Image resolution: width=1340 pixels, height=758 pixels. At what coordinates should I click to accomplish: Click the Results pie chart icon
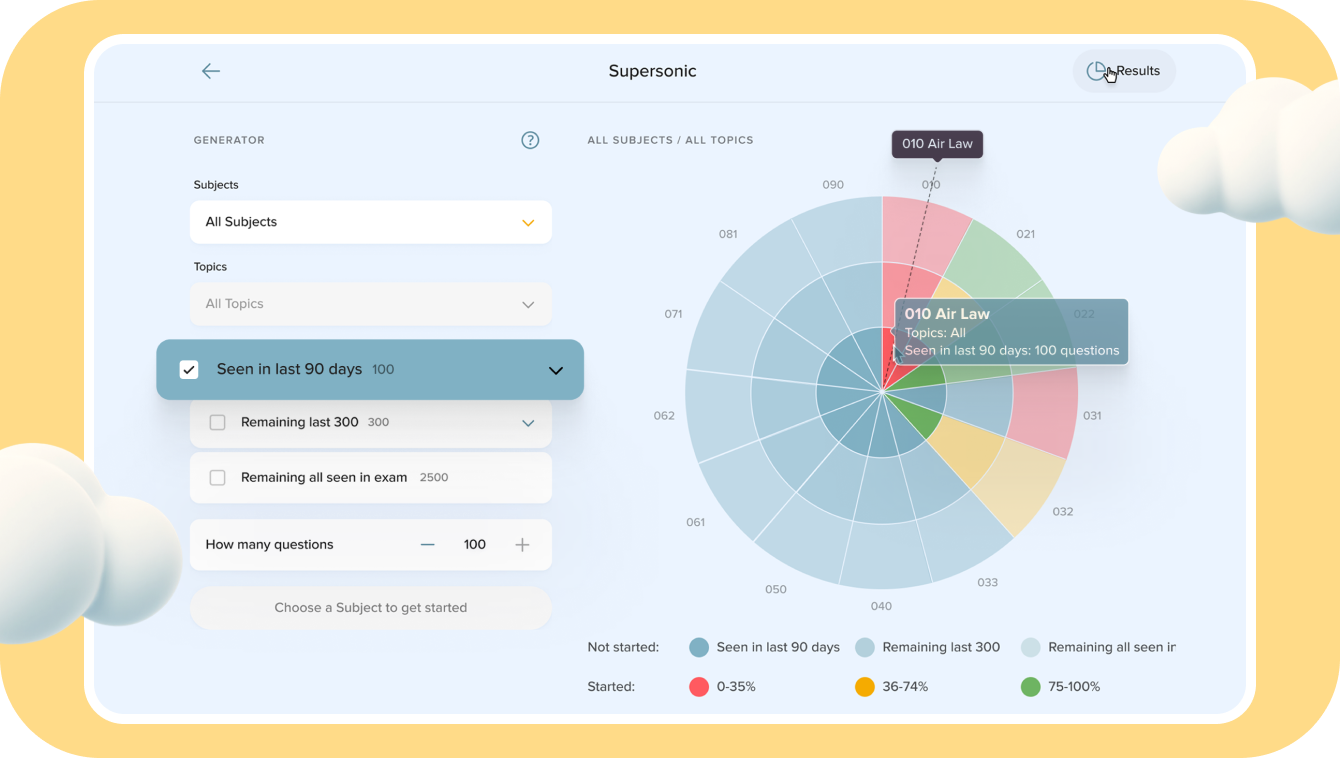(x=1097, y=71)
